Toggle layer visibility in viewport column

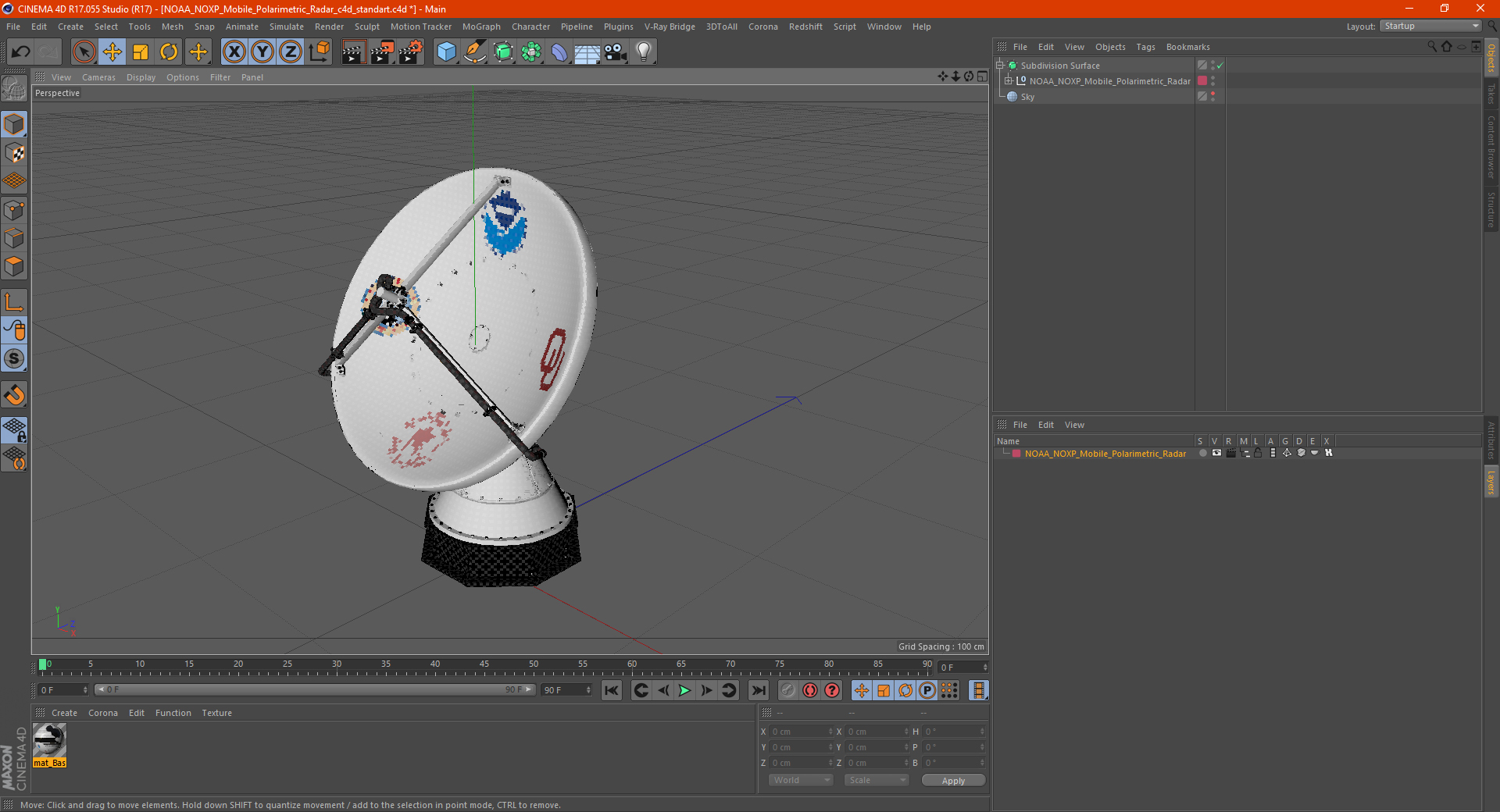click(1216, 453)
